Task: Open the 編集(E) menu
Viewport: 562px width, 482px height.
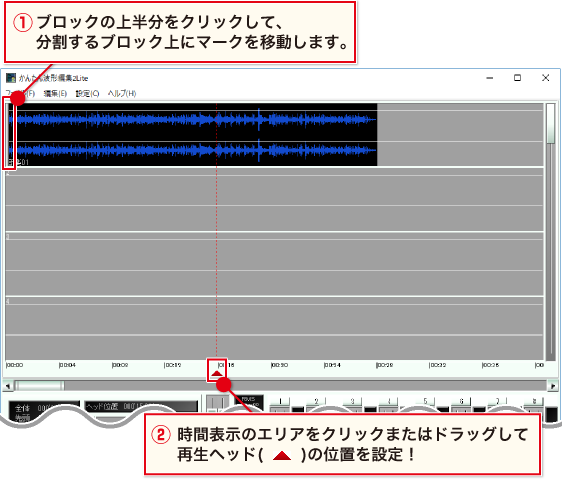Action: click(55, 94)
